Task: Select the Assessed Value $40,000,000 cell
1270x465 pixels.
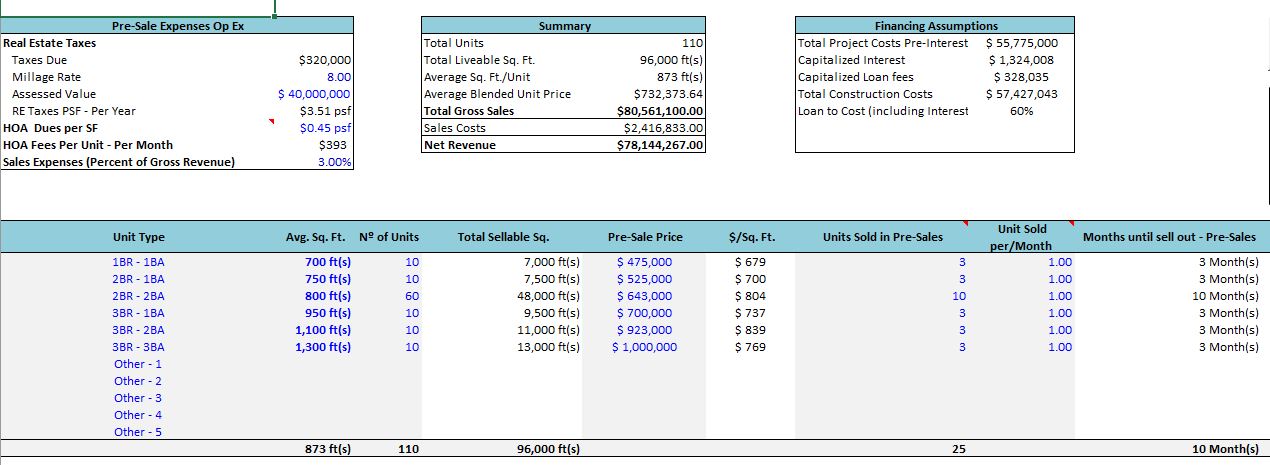Action: click(x=314, y=94)
